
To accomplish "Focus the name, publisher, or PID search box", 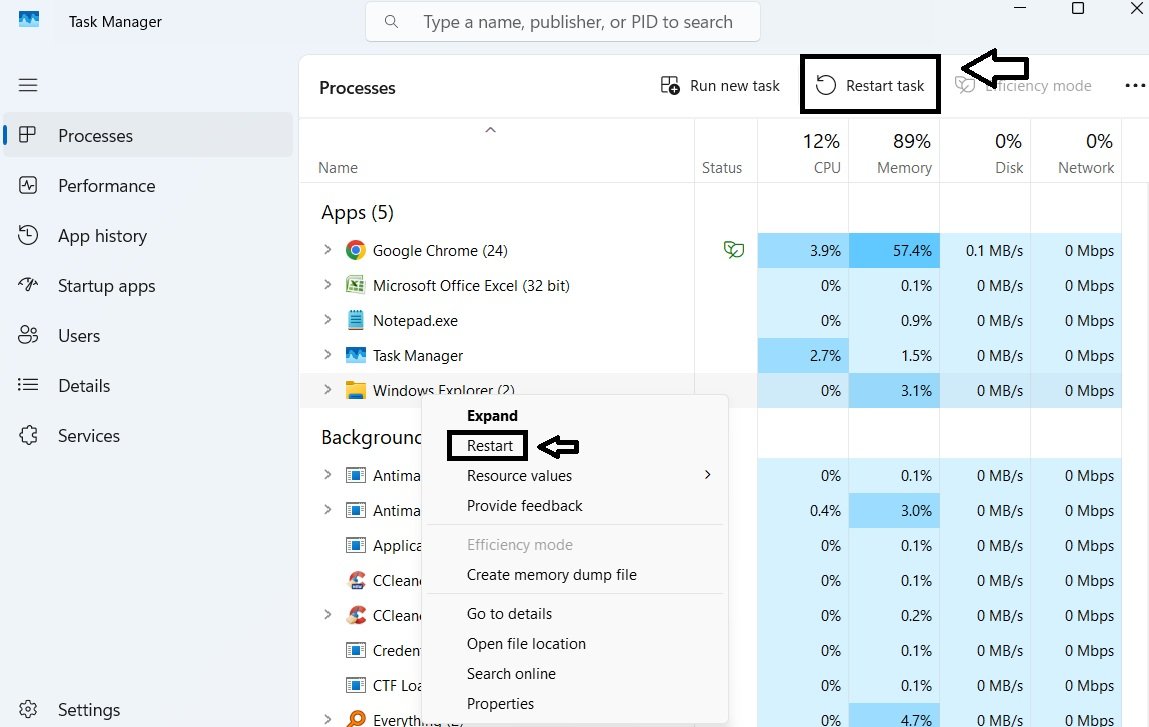I will coord(563,22).
